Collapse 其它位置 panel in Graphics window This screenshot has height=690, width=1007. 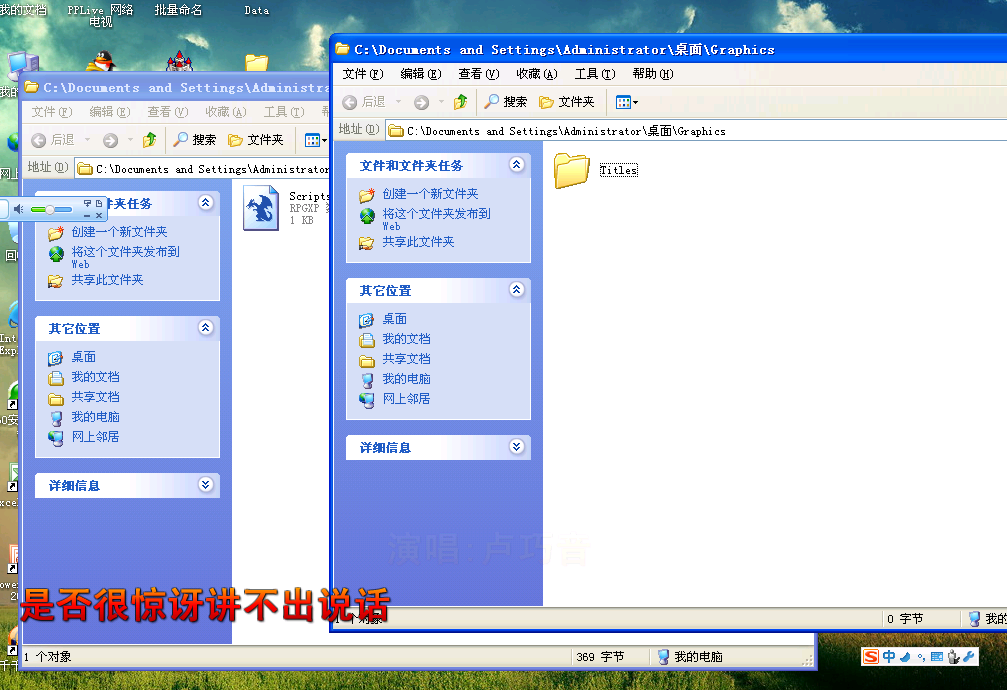pos(516,290)
